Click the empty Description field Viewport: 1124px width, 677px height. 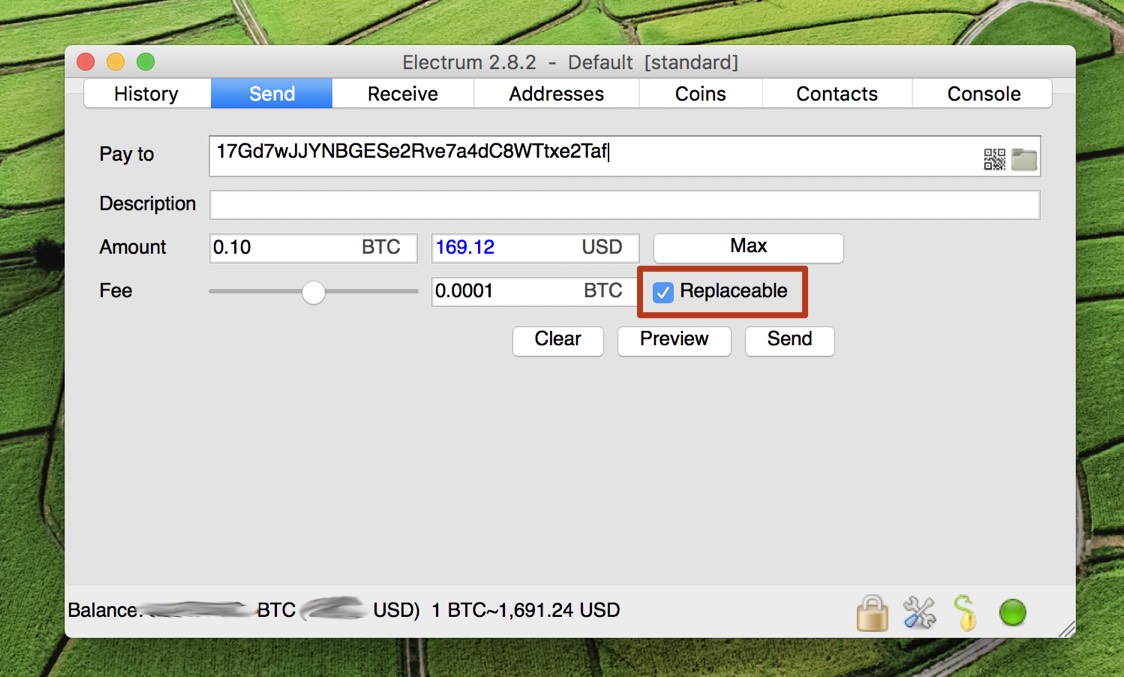coord(624,205)
